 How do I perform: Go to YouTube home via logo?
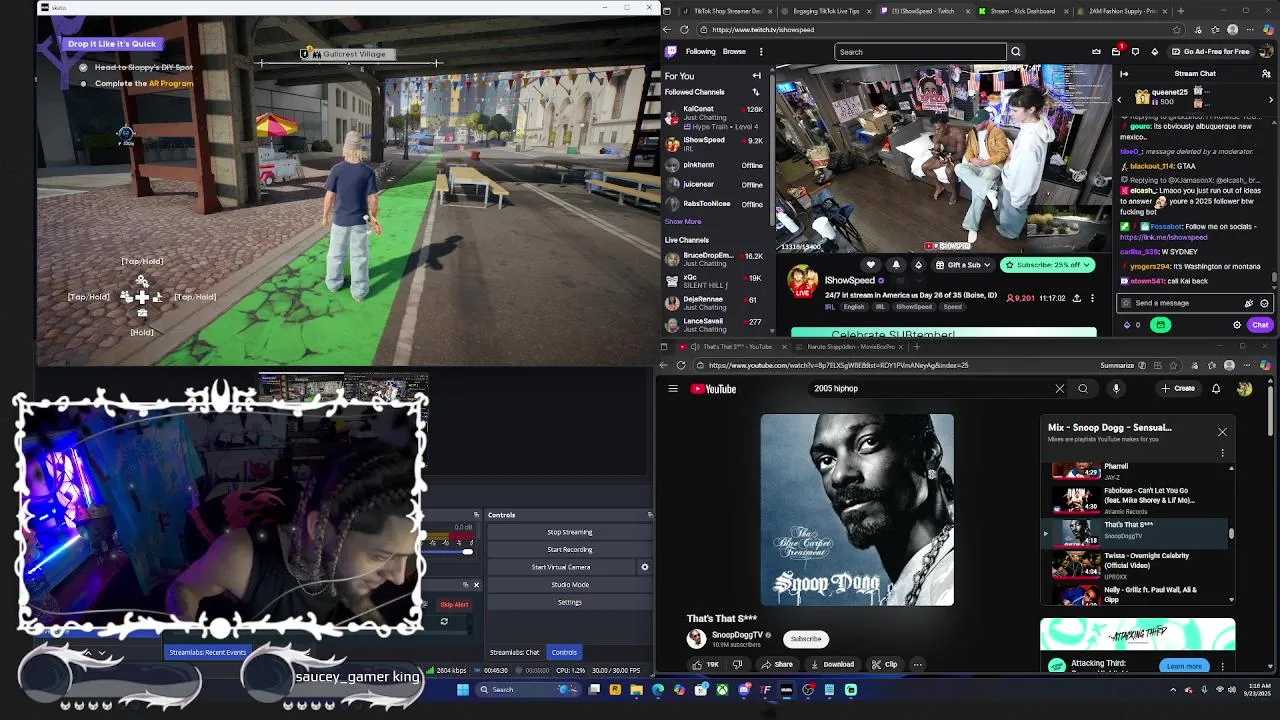pyautogui.click(x=713, y=389)
